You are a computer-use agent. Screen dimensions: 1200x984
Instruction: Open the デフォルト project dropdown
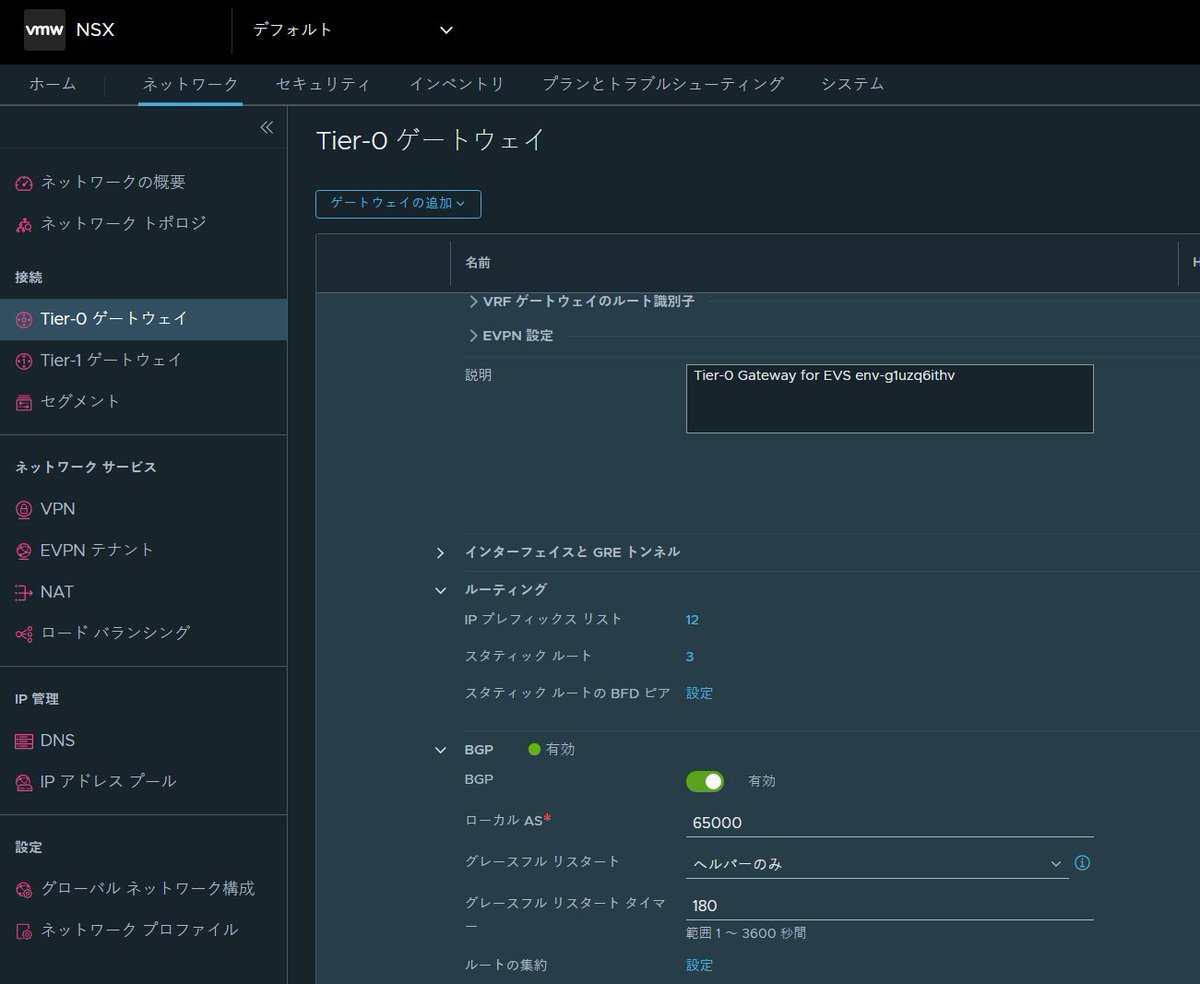[352, 30]
